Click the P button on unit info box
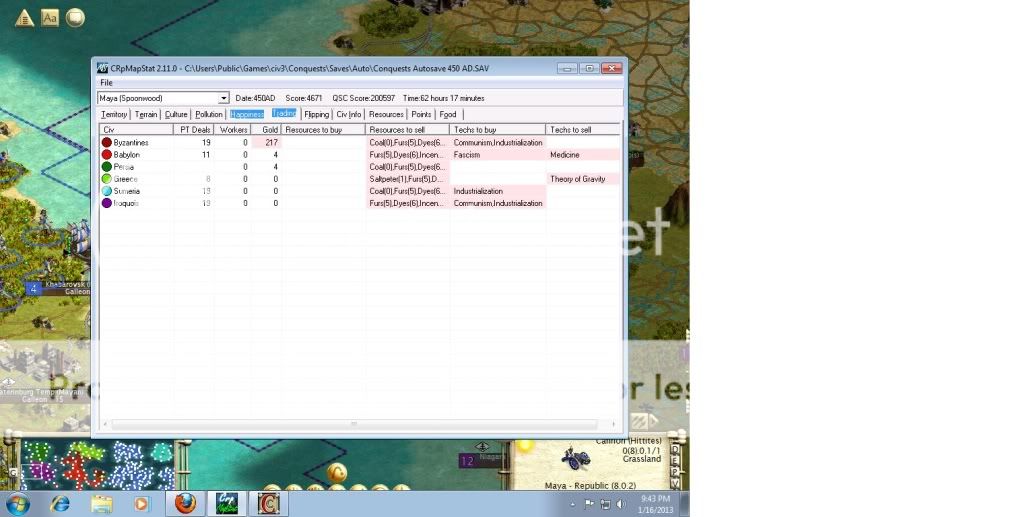 point(676,471)
